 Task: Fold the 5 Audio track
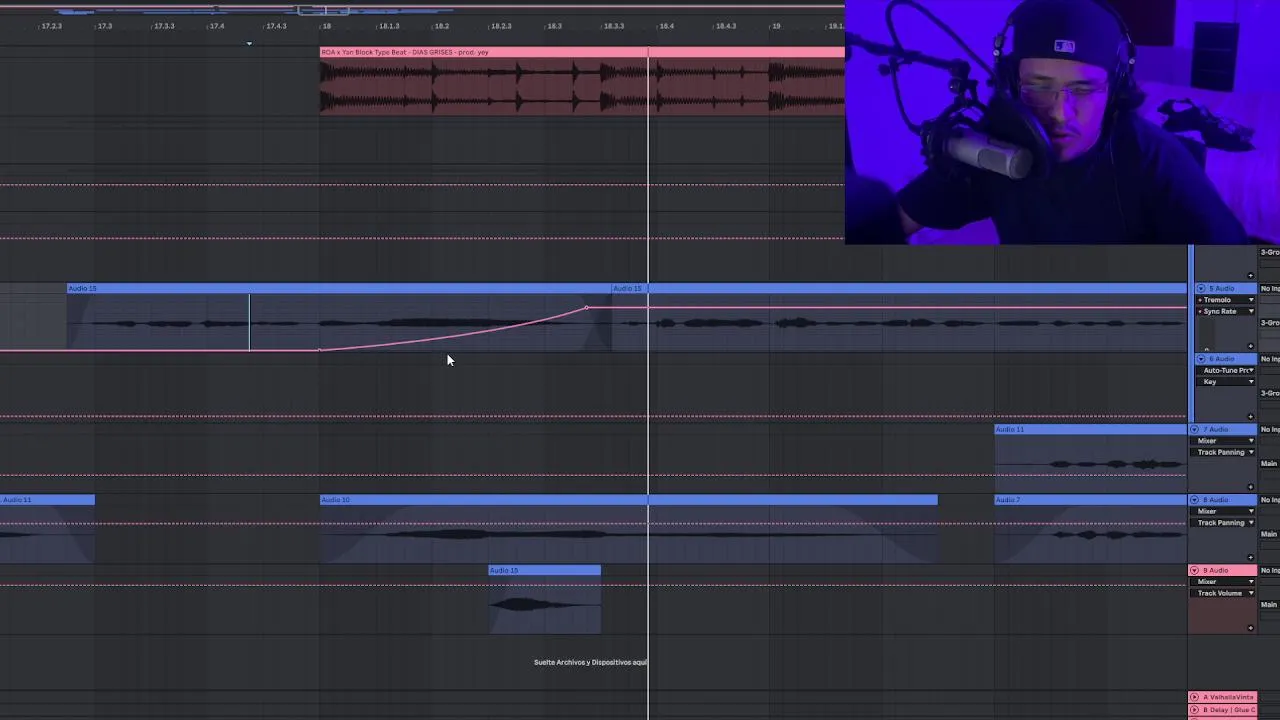pyautogui.click(x=1201, y=289)
